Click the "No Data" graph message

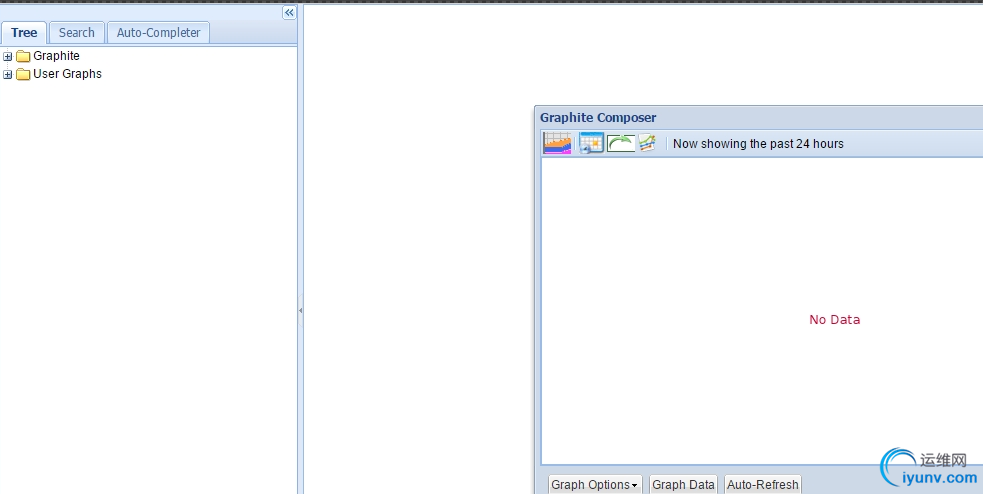[834, 320]
